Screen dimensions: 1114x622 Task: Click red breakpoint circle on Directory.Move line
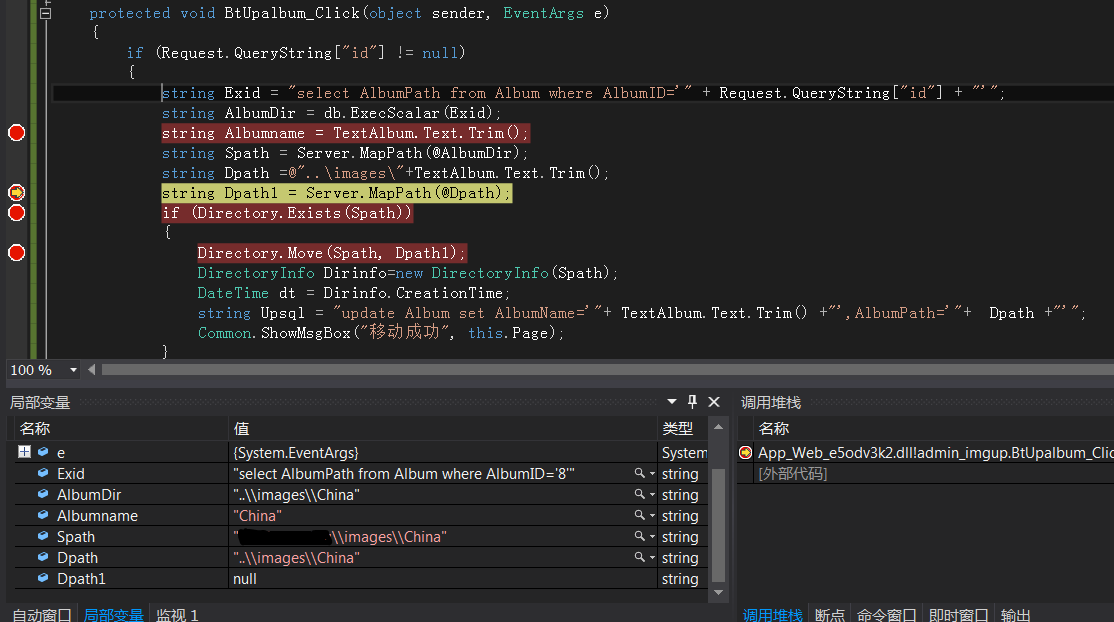point(15,252)
